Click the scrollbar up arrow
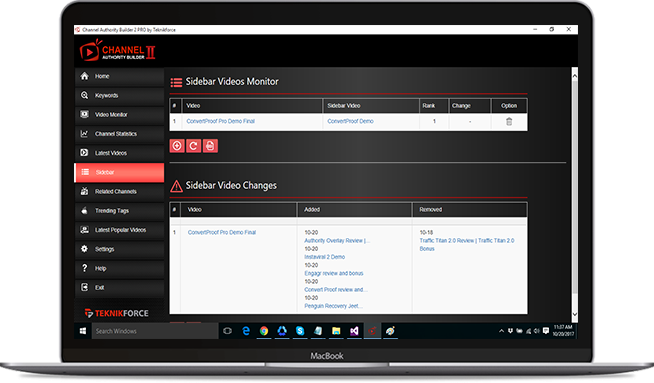This screenshot has width=654, height=383. coord(575,76)
